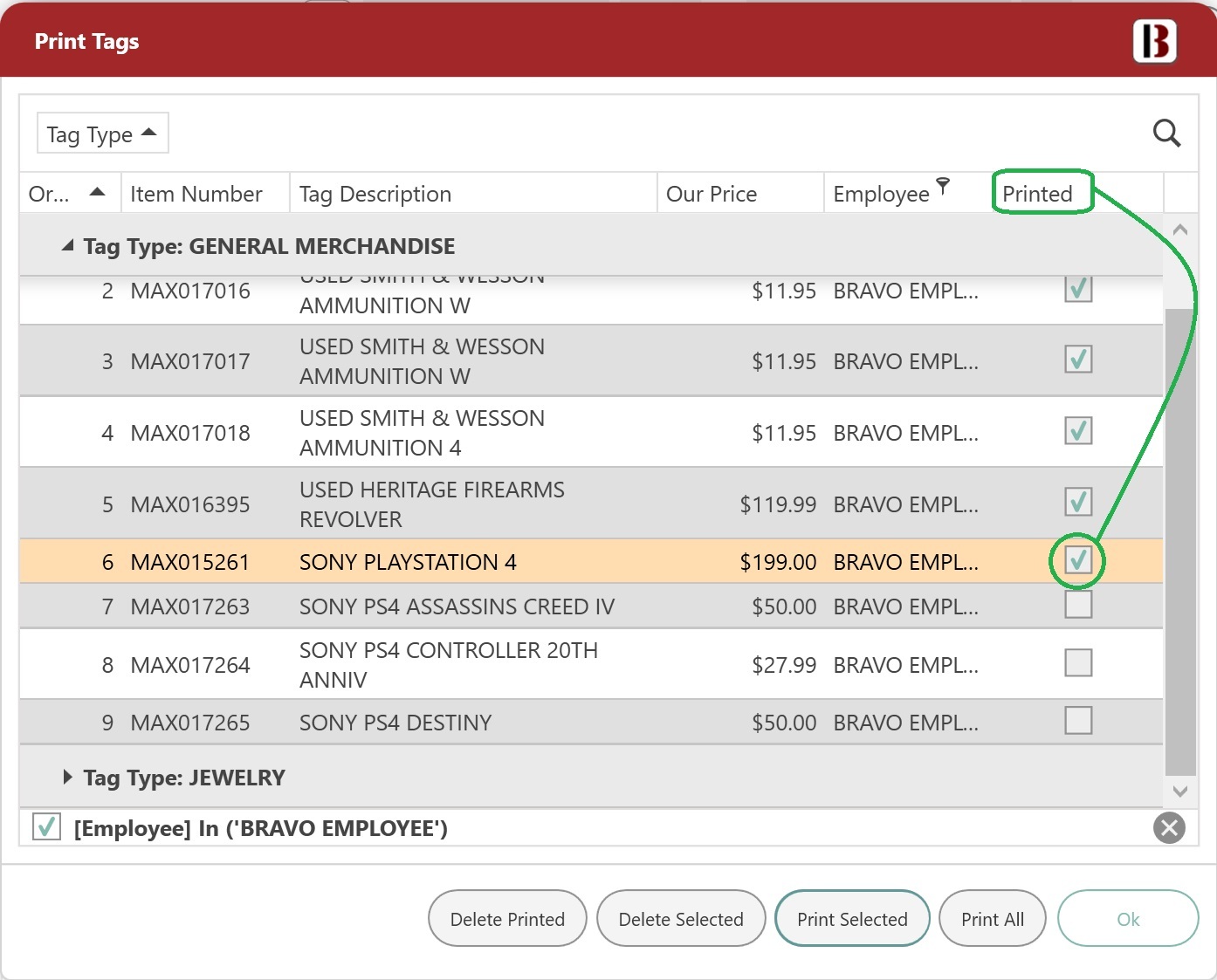This screenshot has width=1217, height=980.
Task: Select item MAX017264 row
Action: (591, 665)
